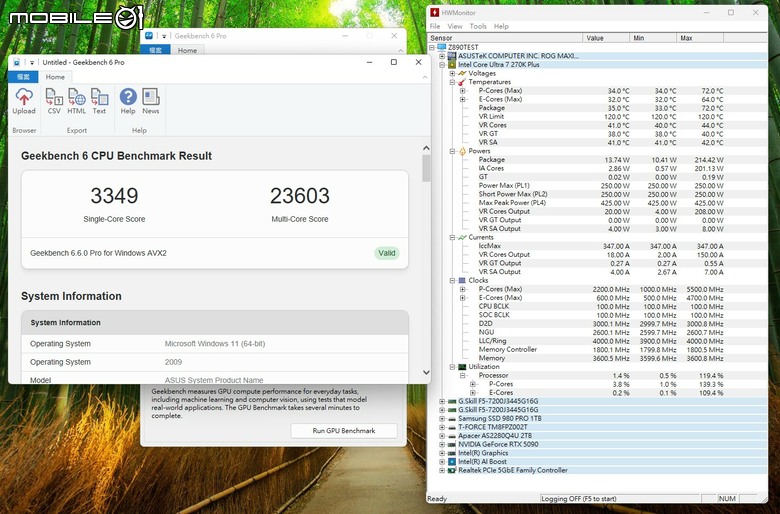Select the Voltages icon in HWMonitor
The image size is (780, 514).
click(x=462, y=73)
